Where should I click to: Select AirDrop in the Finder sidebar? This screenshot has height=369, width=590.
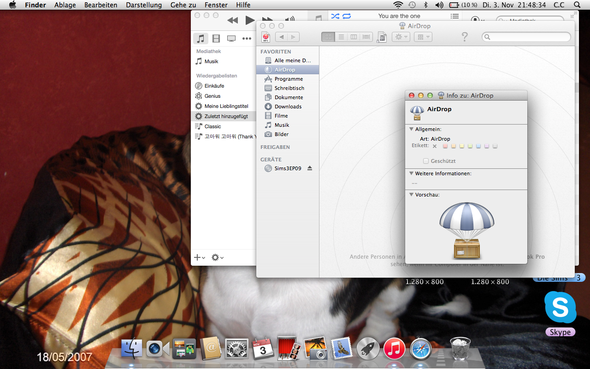[x=288, y=70]
